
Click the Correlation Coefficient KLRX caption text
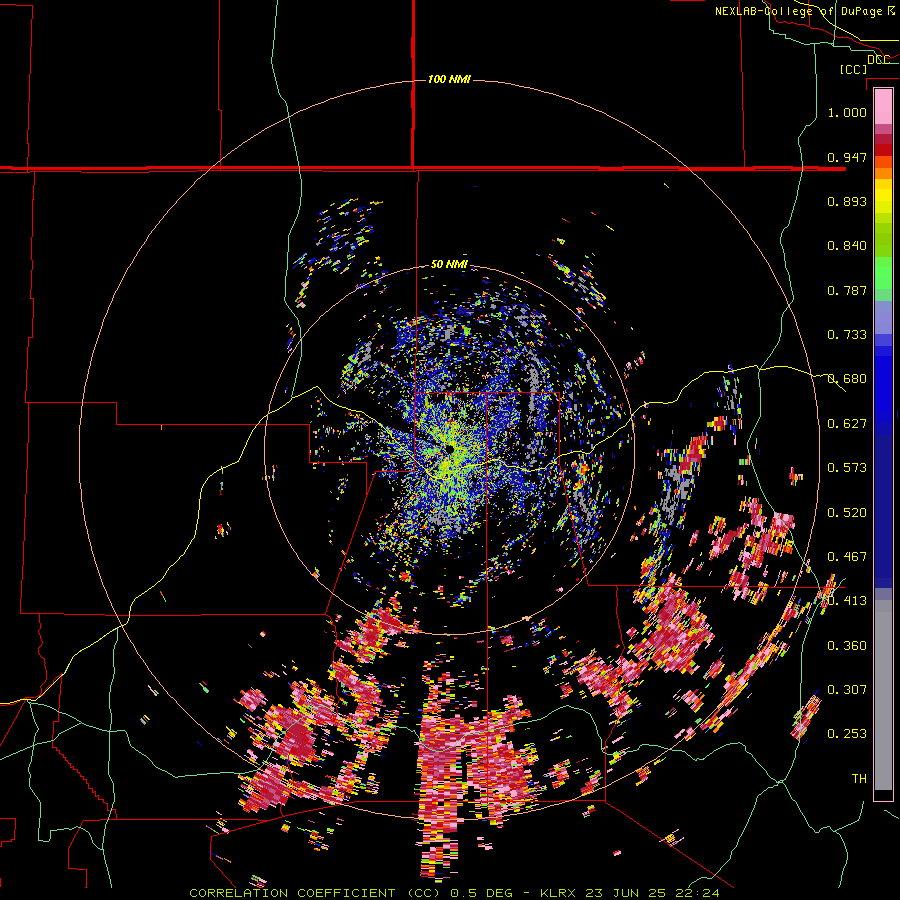point(454,893)
